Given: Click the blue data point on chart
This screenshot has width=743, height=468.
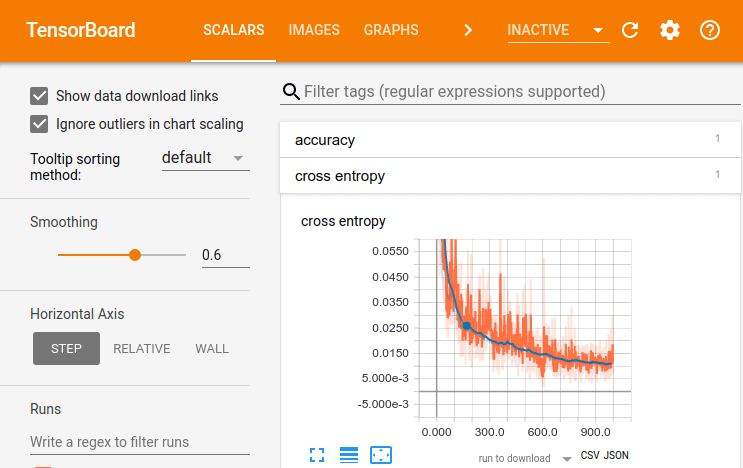Looking at the screenshot, I should pyautogui.click(x=466, y=325).
